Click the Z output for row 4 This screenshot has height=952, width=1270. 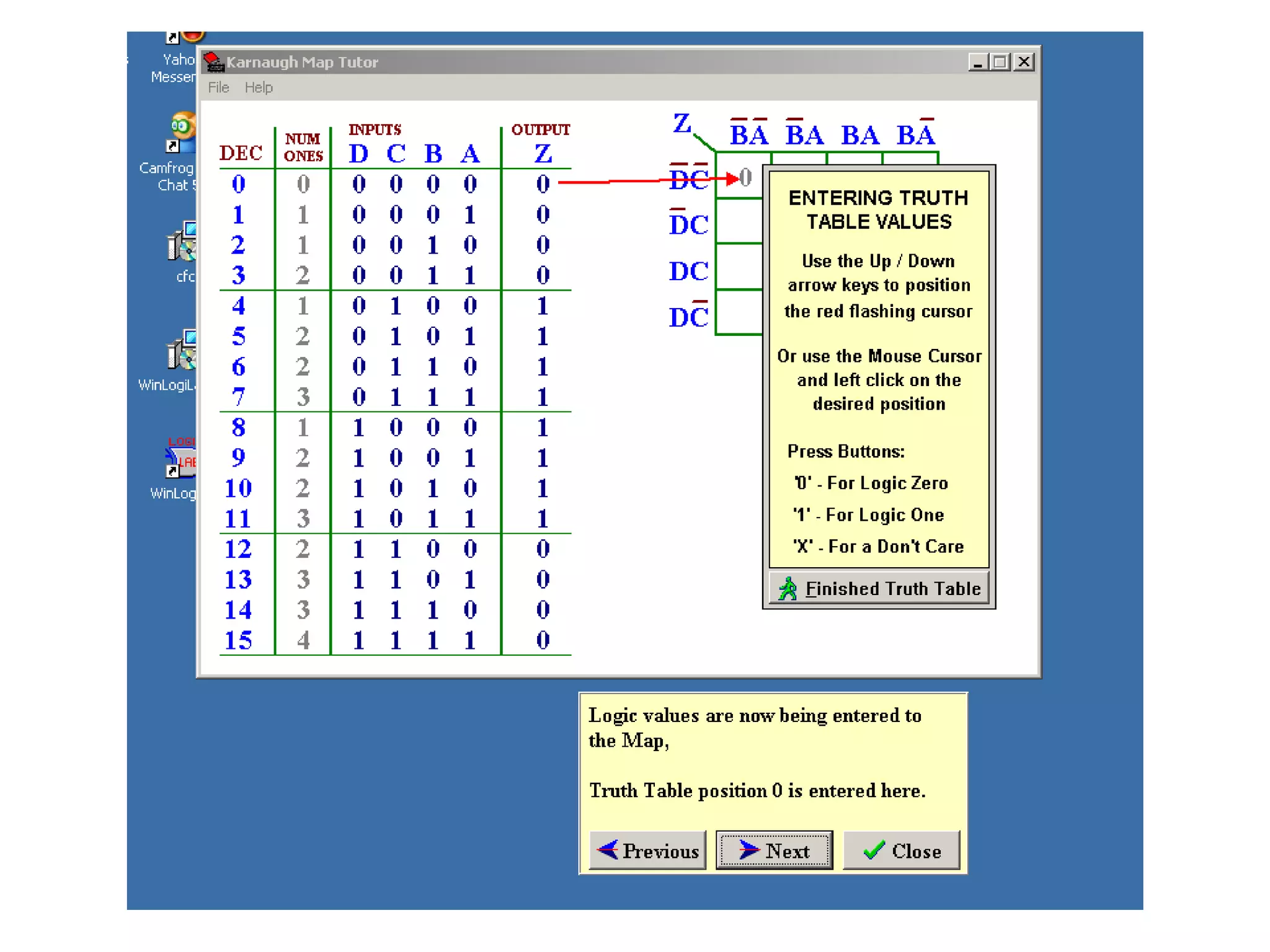click(543, 306)
